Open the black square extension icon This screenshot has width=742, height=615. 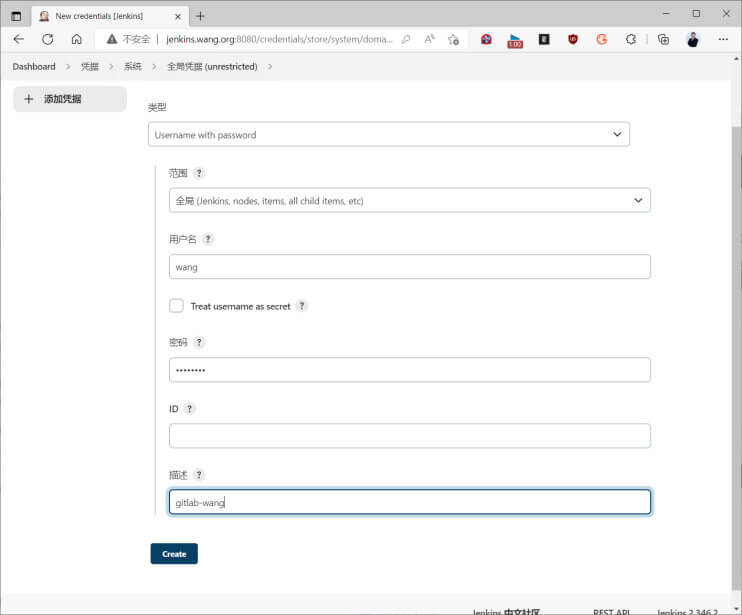(x=544, y=39)
